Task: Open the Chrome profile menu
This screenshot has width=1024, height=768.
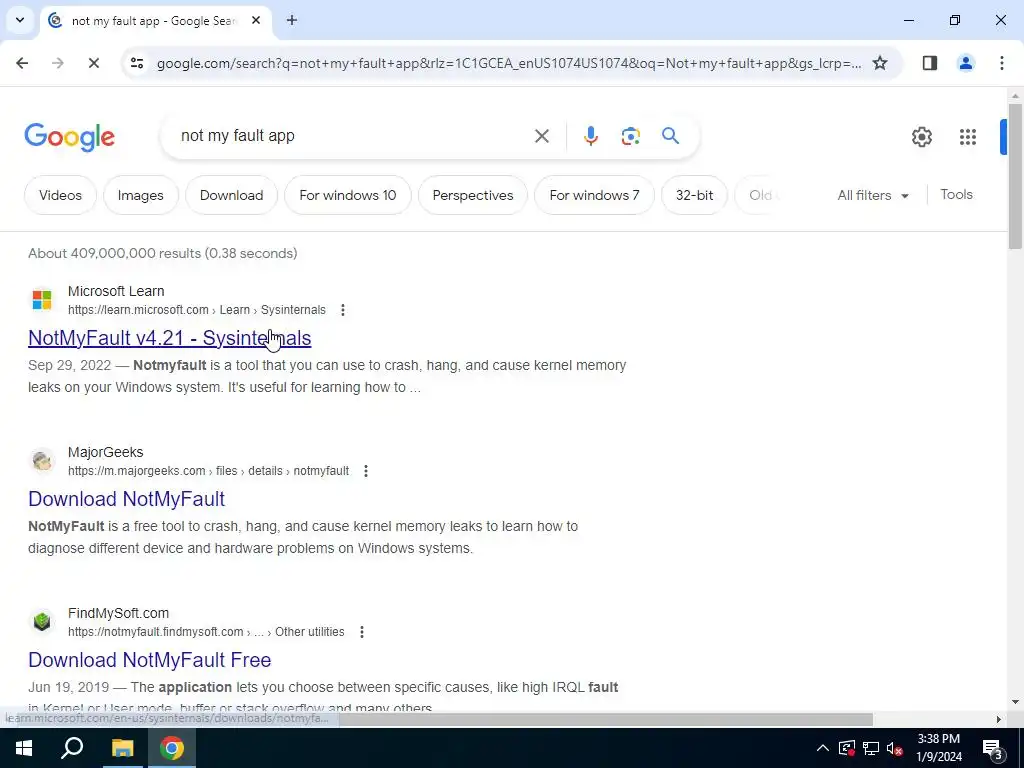Action: (965, 63)
